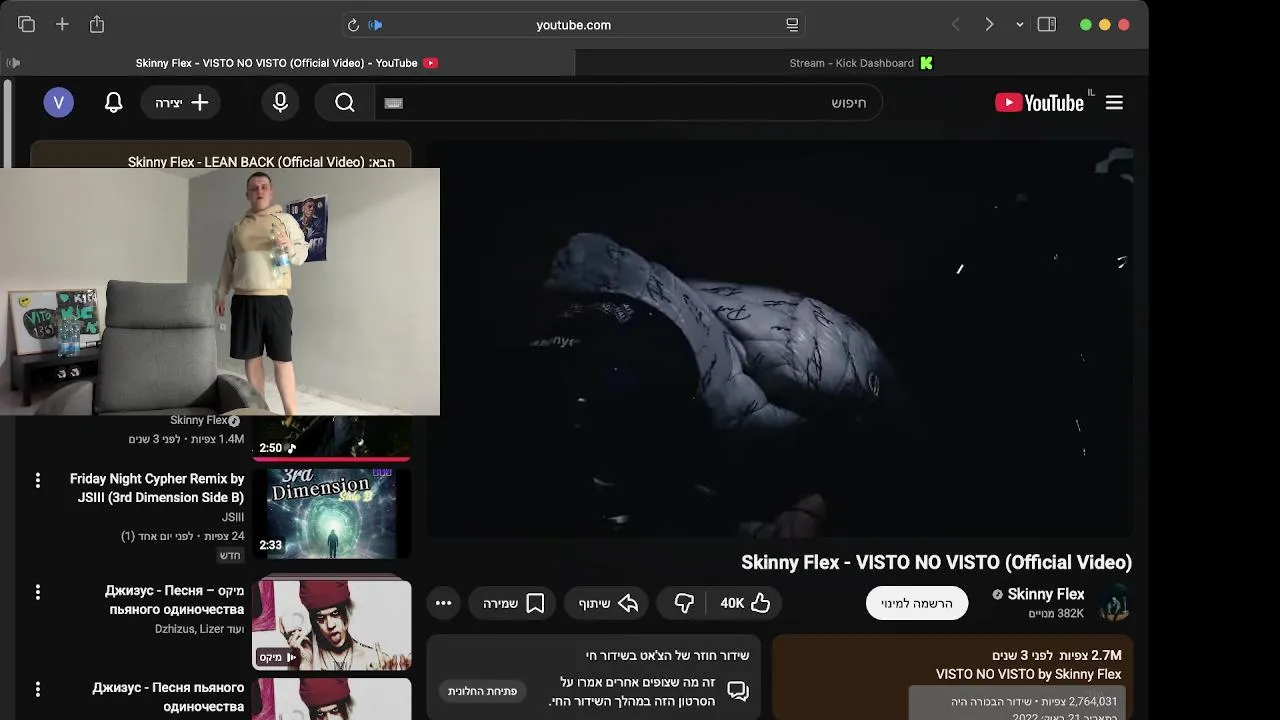1280x720 pixels.
Task: Open Safari share icon
Action: (x=97, y=24)
